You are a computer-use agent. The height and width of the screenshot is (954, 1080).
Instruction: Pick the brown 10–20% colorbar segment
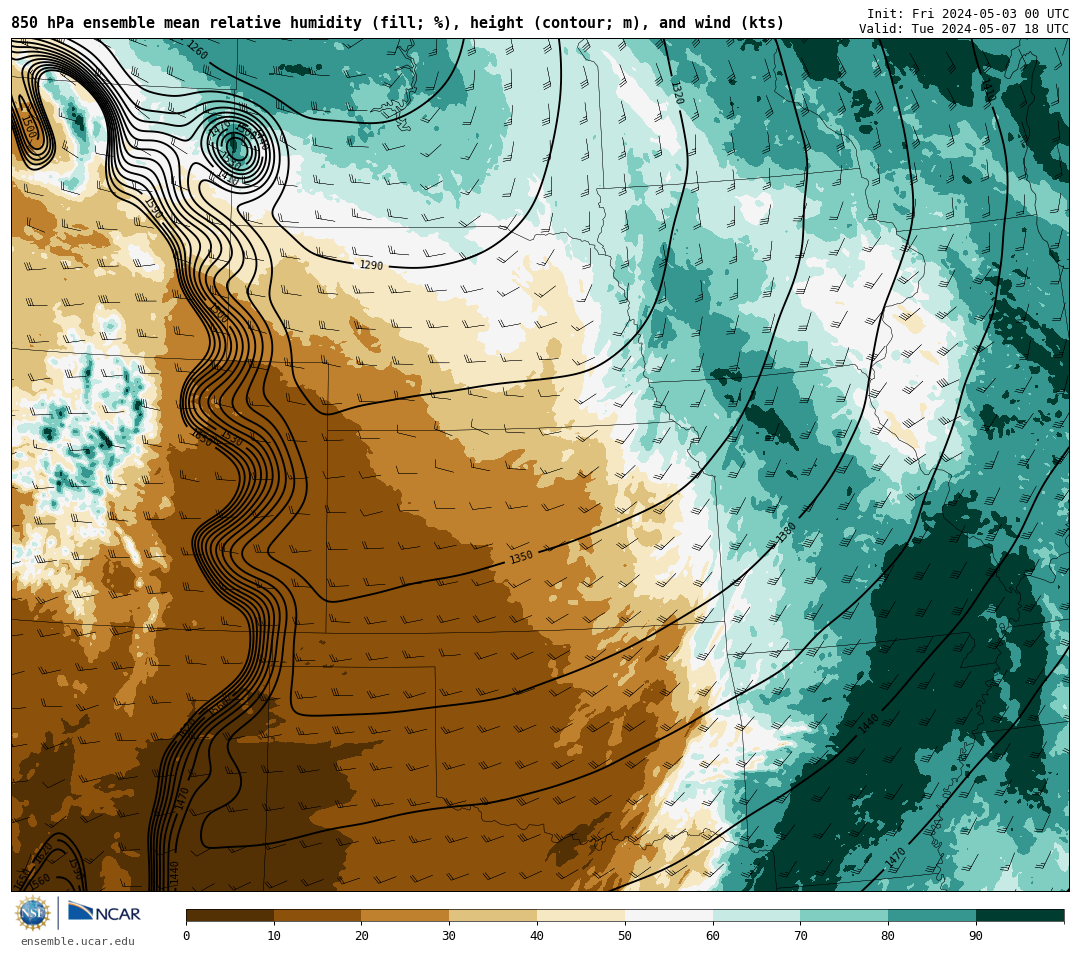click(318, 915)
